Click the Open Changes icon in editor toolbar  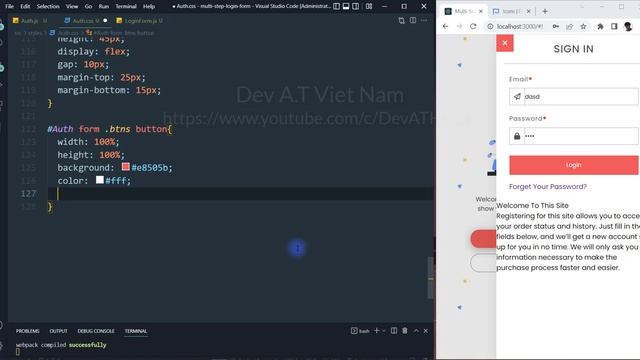click(401, 20)
